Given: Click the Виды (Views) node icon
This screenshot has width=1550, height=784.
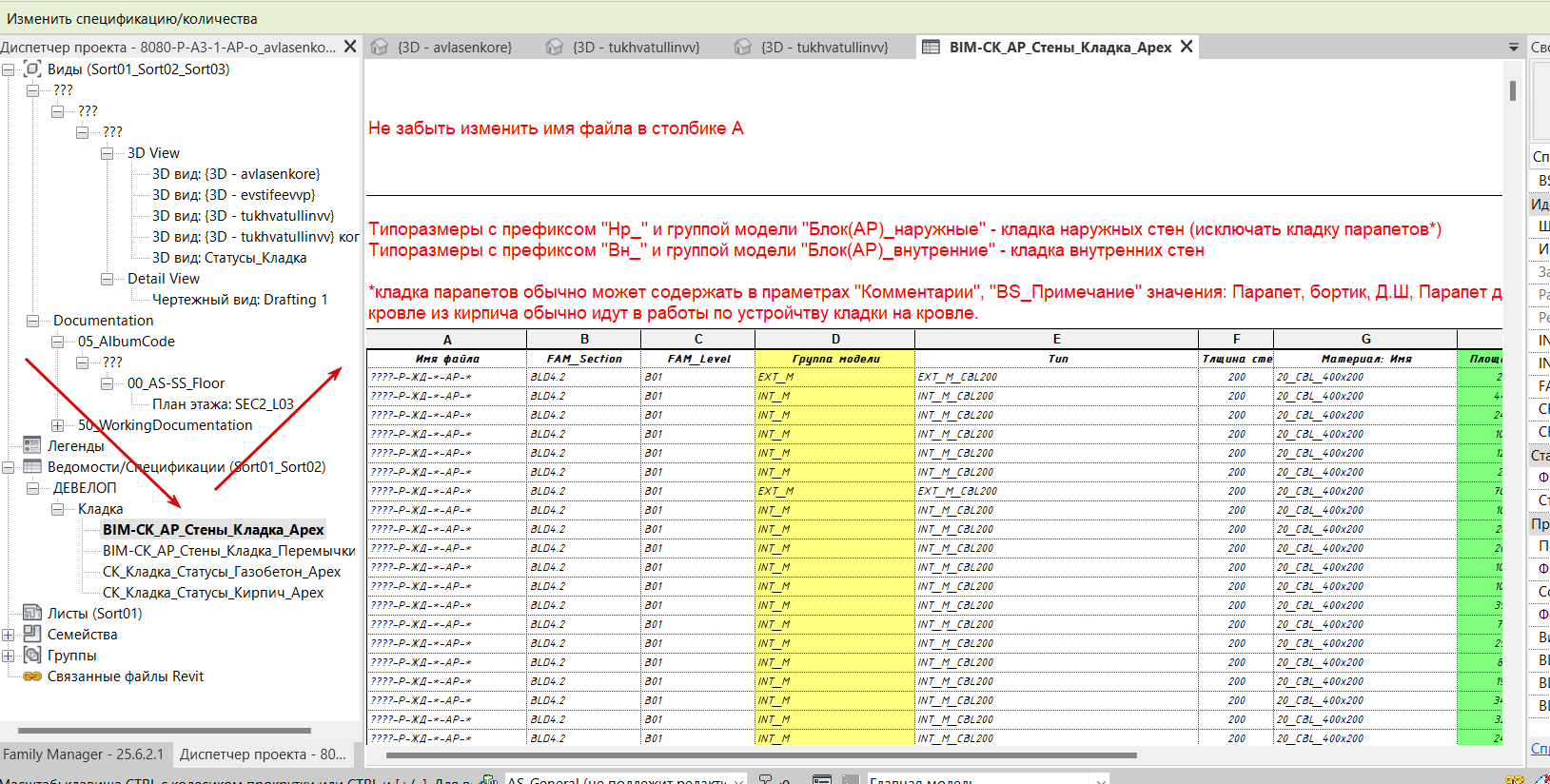Looking at the screenshot, I should (x=32, y=69).
